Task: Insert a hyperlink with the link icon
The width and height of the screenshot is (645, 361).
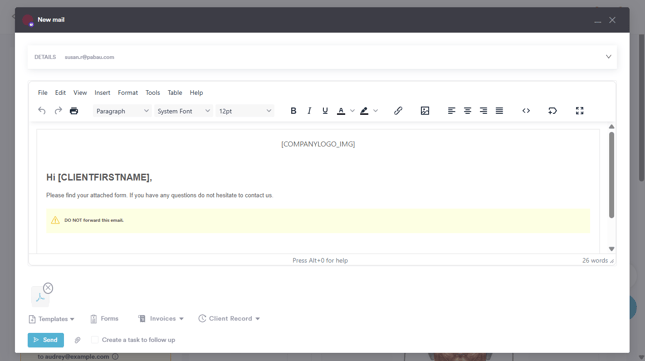Action: pos(398,111)
